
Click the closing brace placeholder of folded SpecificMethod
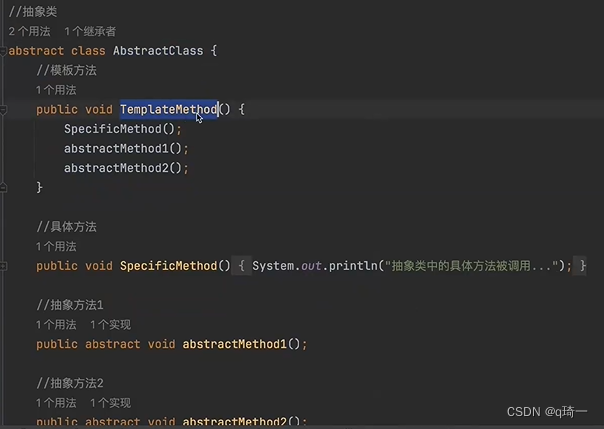(582, 266)
